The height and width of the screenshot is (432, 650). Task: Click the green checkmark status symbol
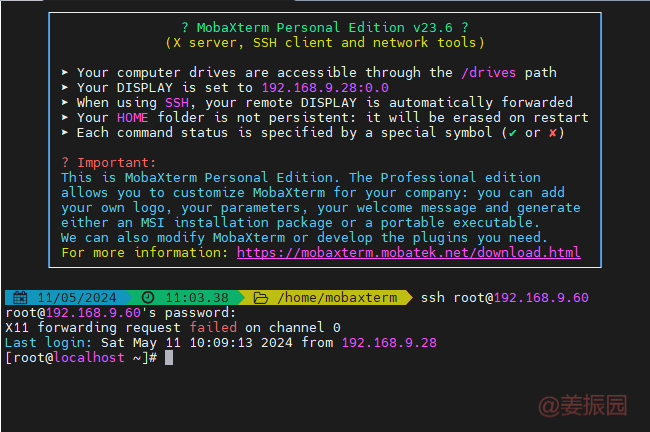[x=512, y=133]
